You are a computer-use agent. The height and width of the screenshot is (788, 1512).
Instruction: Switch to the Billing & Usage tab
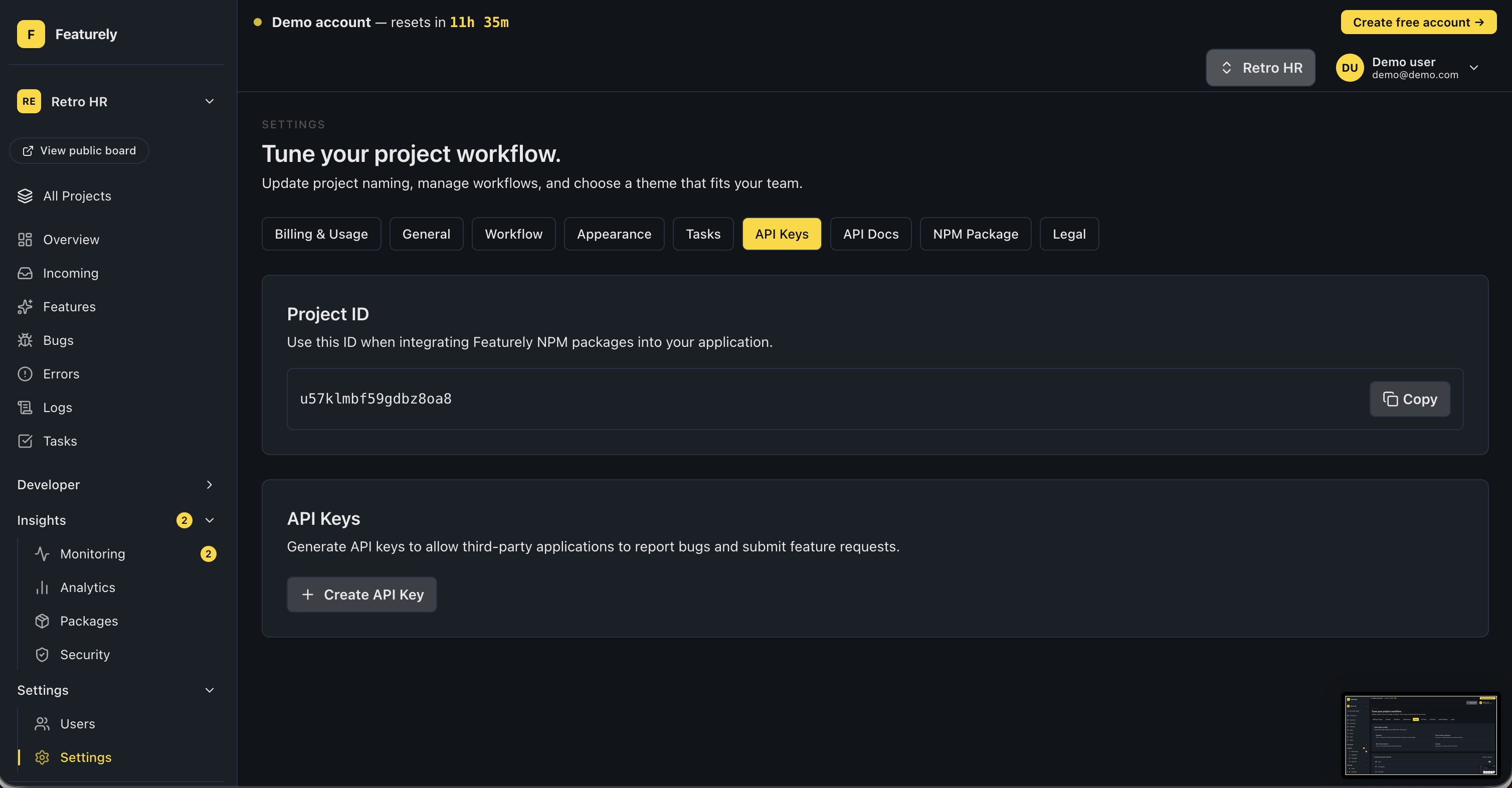(321, 234)
